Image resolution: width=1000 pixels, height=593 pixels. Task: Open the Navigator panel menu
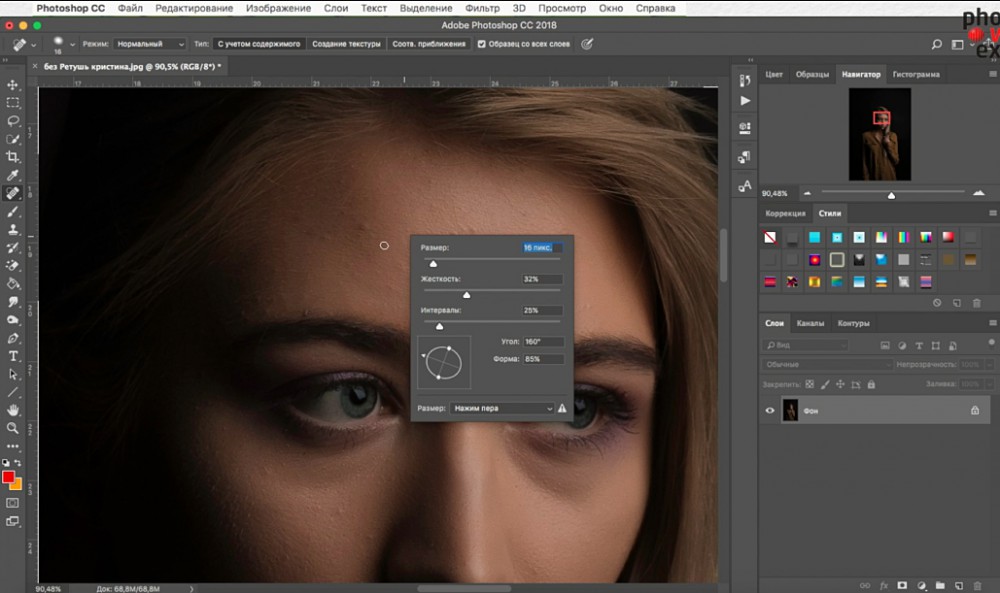pos(992,74)
